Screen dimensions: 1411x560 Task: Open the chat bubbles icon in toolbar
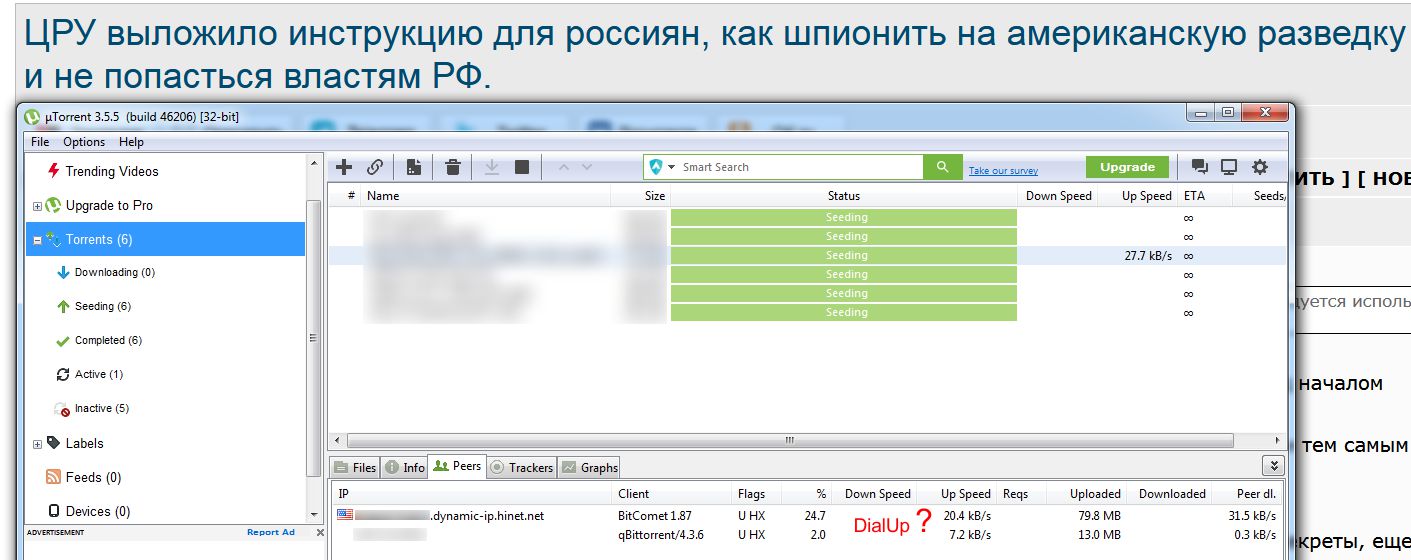[1200, 167]
